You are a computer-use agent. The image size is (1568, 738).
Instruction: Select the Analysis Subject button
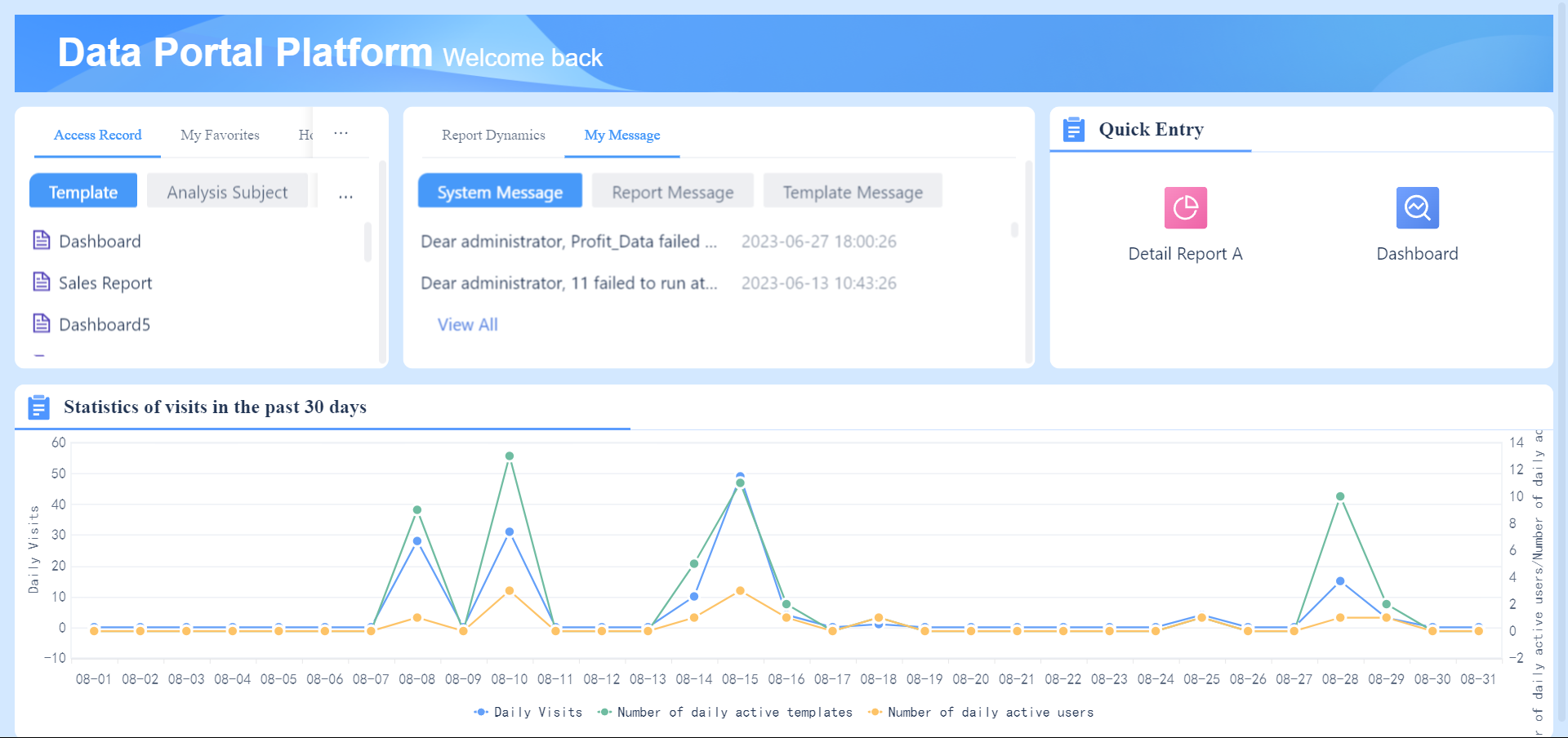click(x=227, y=191)
